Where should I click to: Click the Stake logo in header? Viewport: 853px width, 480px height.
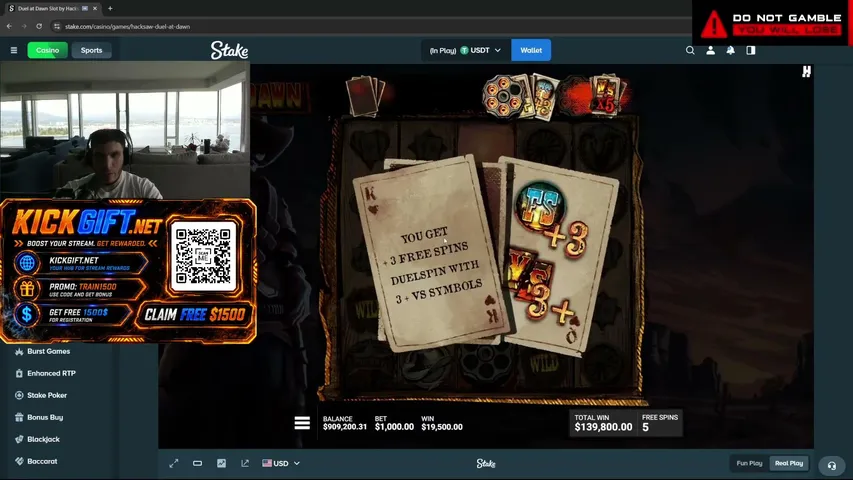(229, 50)
